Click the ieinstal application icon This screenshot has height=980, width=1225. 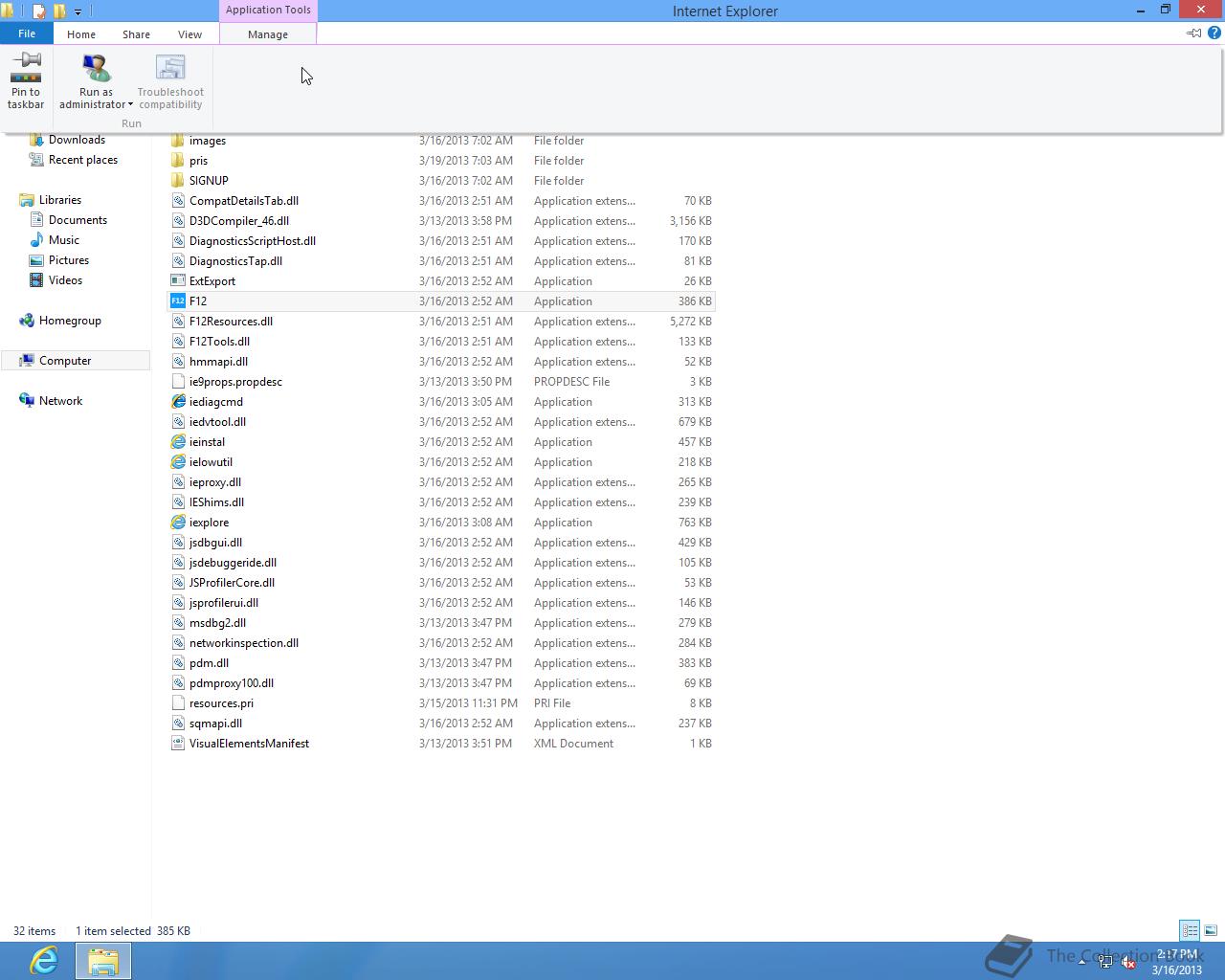pyautogui.click(x=177, y=442)
